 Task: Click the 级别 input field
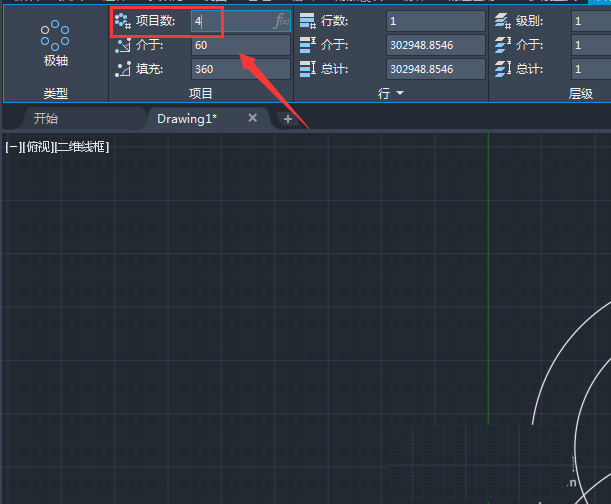(x=591, y=21)
